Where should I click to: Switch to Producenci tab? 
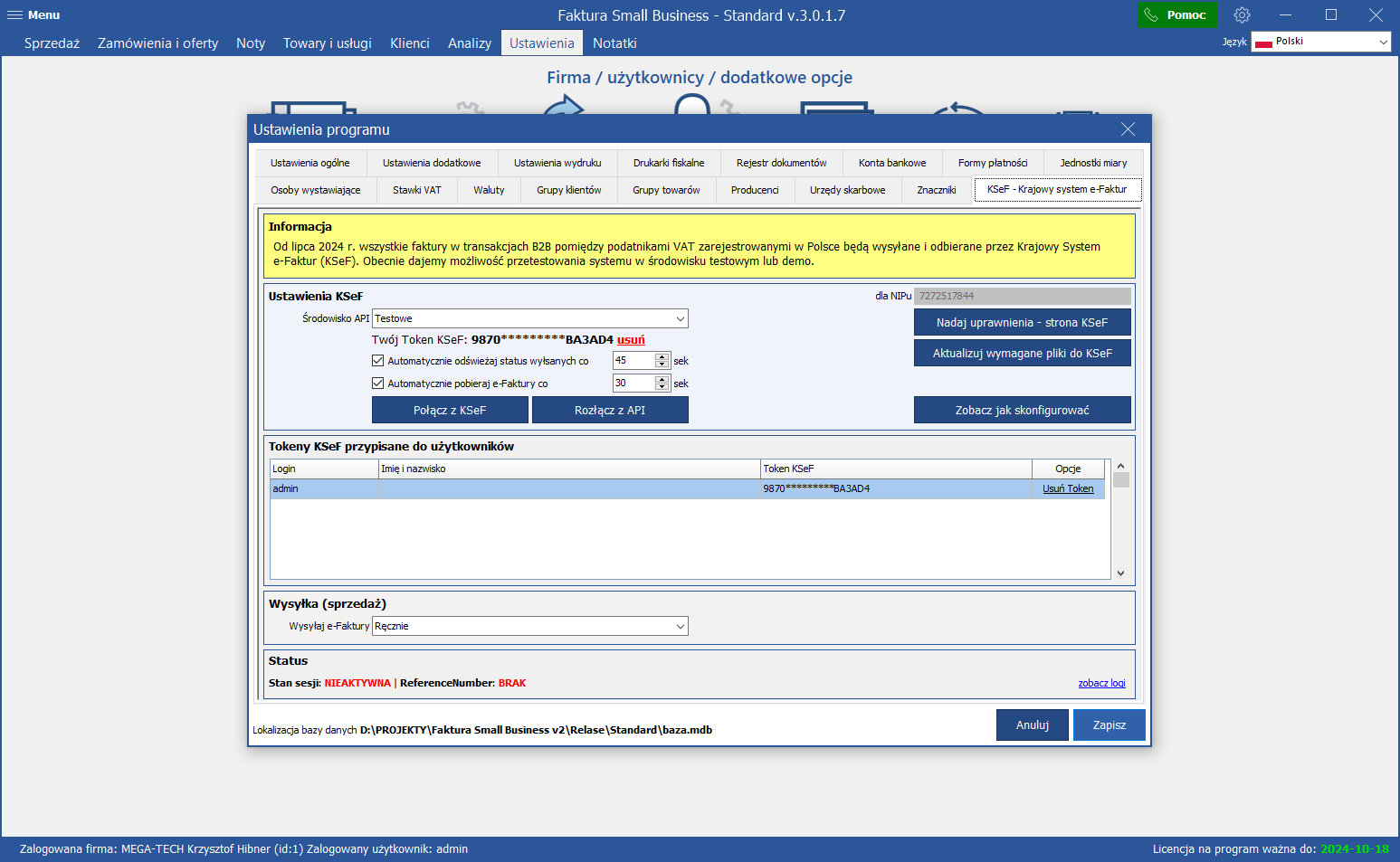click(755, 190)
